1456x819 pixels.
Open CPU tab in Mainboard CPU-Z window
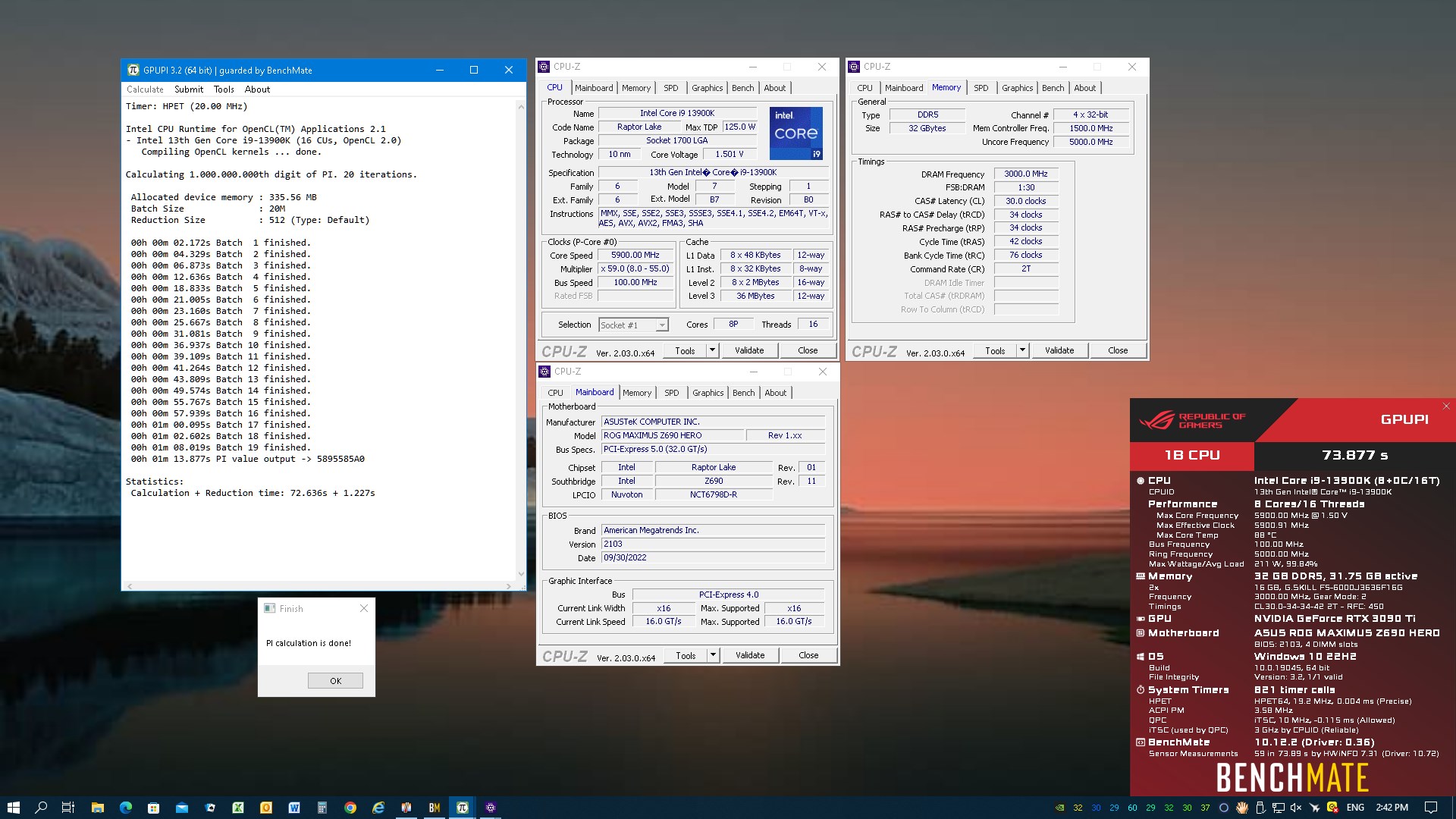pos(555,393)
